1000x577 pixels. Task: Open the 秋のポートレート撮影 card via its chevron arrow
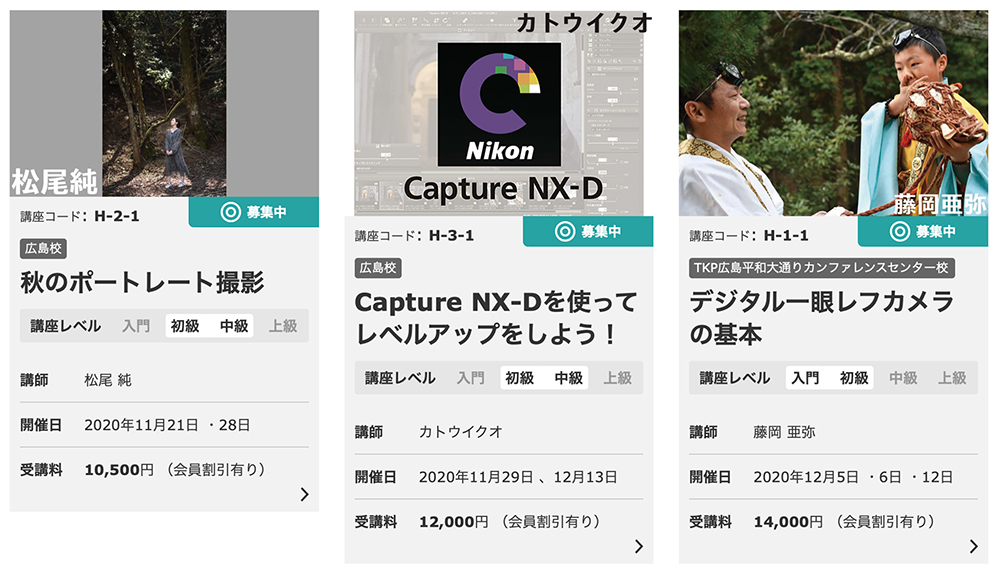(x=305, y=494)
